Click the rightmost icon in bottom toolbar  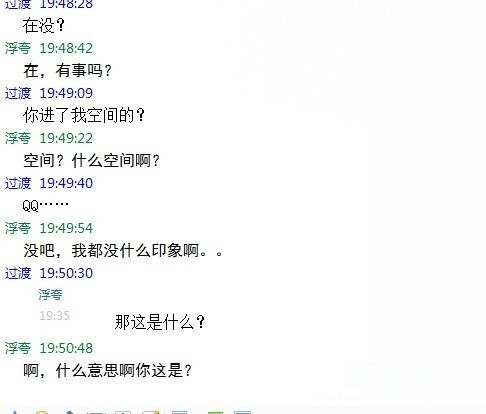coord(242,413)
